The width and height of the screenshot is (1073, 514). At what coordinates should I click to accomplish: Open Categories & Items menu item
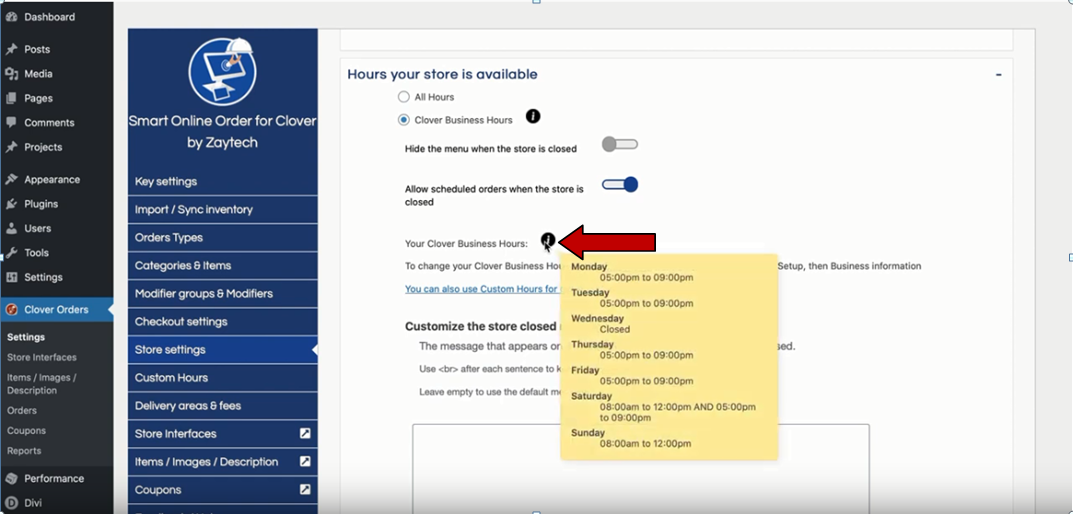(x=222, y=266)
